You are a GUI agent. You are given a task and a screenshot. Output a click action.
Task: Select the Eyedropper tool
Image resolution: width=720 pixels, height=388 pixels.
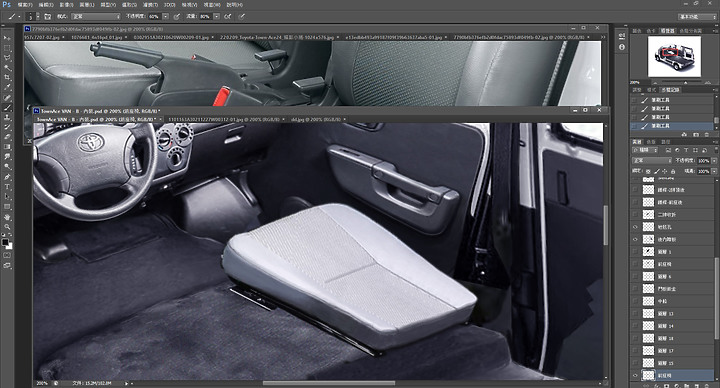7,87
